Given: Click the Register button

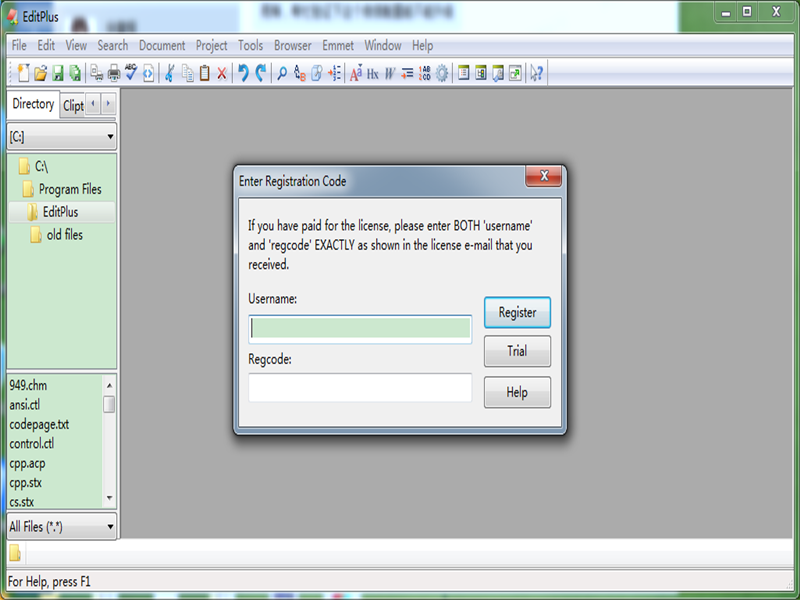Looking at the screenshot, I should (x=517, y=312).
